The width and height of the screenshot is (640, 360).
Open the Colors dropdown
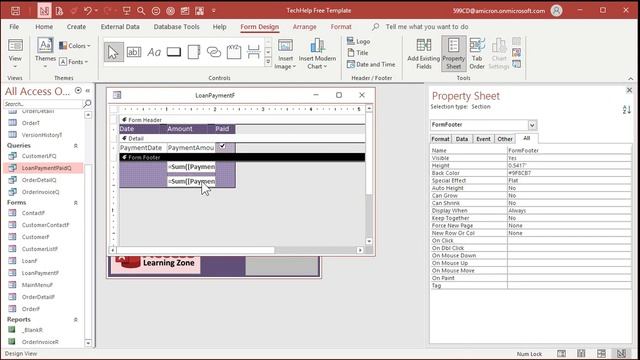pyautogui.click(x=75, y=46)
